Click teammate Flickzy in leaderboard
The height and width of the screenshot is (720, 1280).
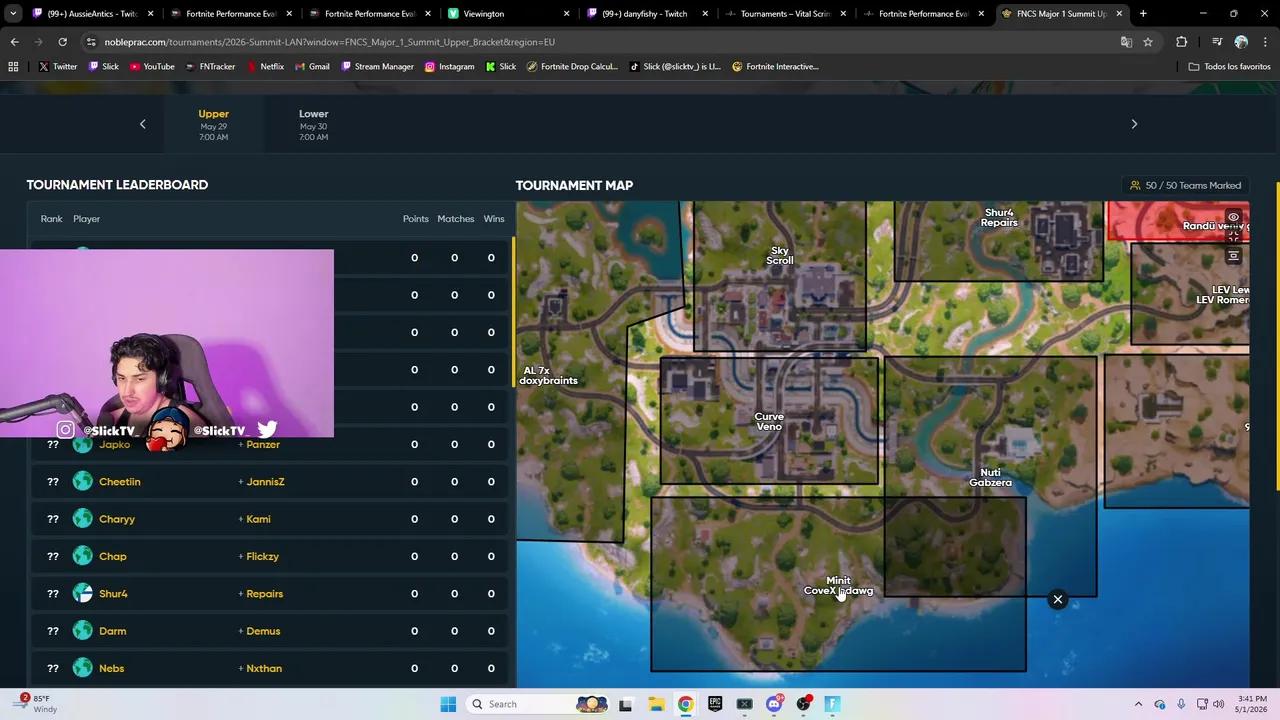coord(262,556)
